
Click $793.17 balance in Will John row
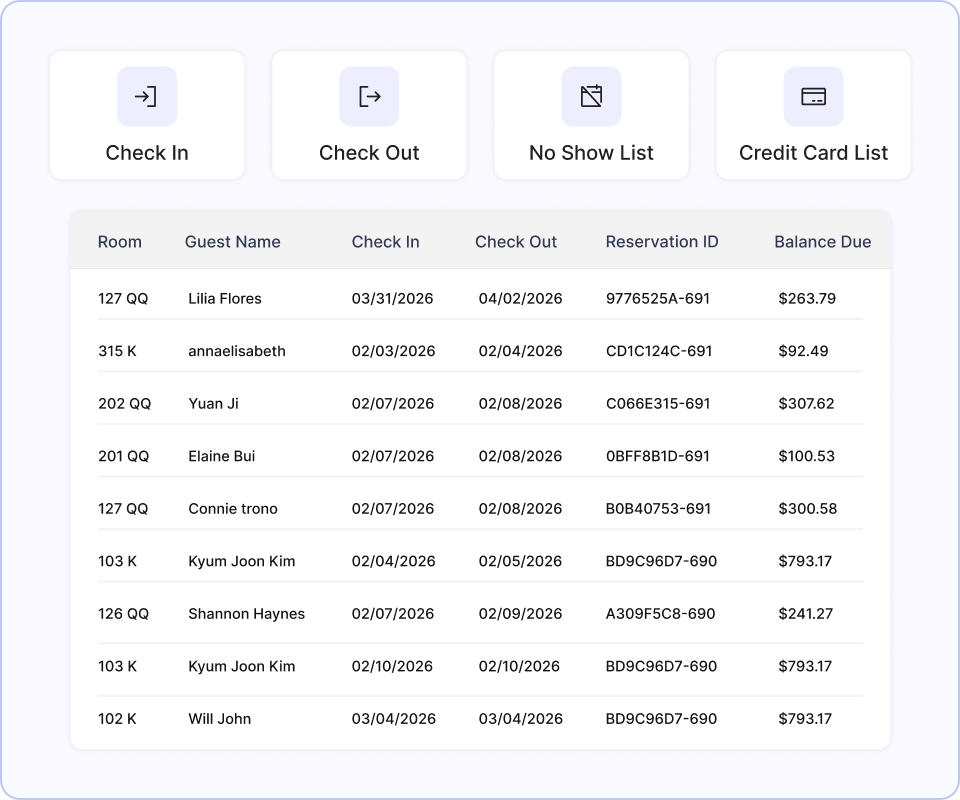pos(805,719)
